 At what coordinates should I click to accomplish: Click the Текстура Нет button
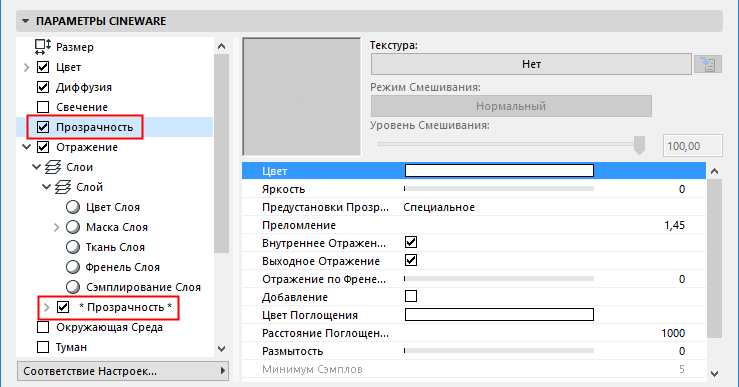531,64
